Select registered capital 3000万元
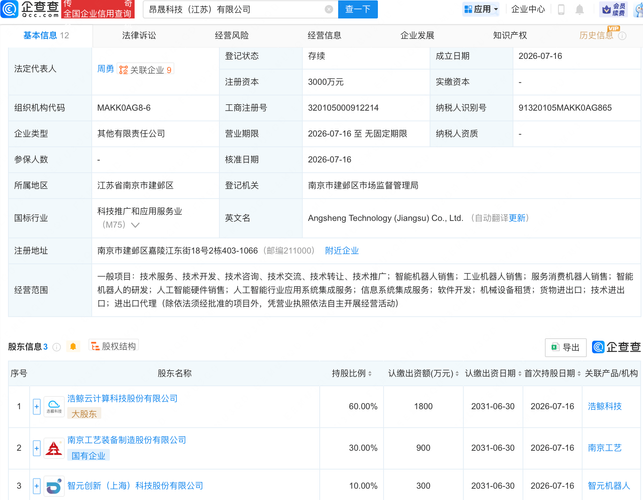 (326, 82)
